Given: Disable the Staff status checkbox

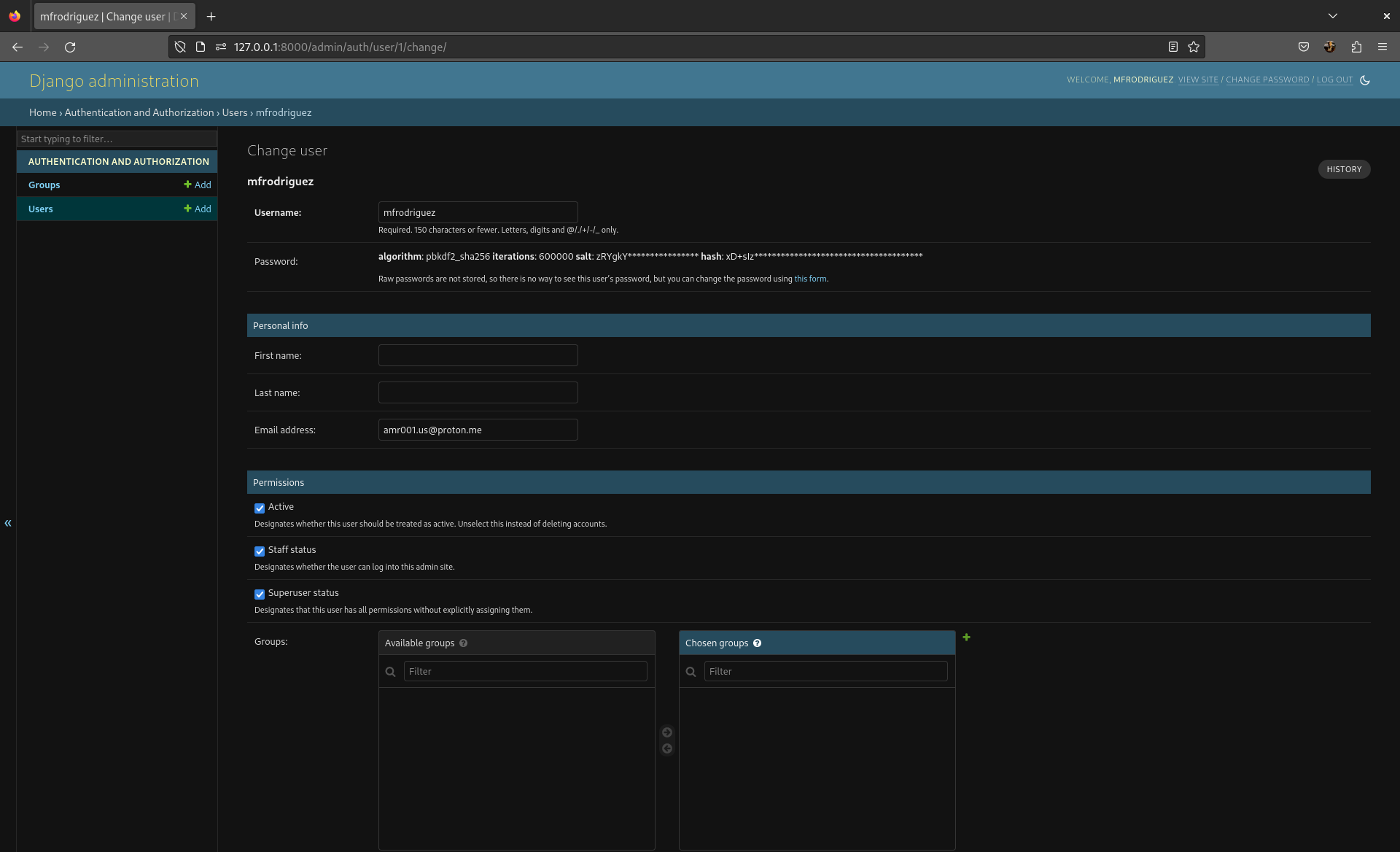Looking at the screenshot, I should pos(259,550).
